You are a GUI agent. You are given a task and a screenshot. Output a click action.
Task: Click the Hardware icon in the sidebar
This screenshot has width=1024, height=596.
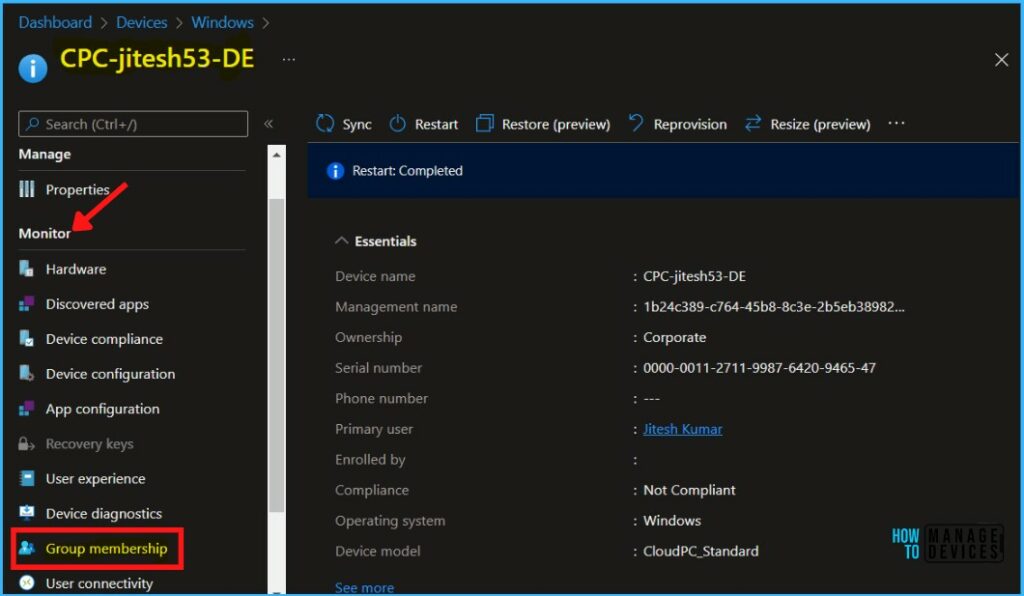click(x=26, y=268)
